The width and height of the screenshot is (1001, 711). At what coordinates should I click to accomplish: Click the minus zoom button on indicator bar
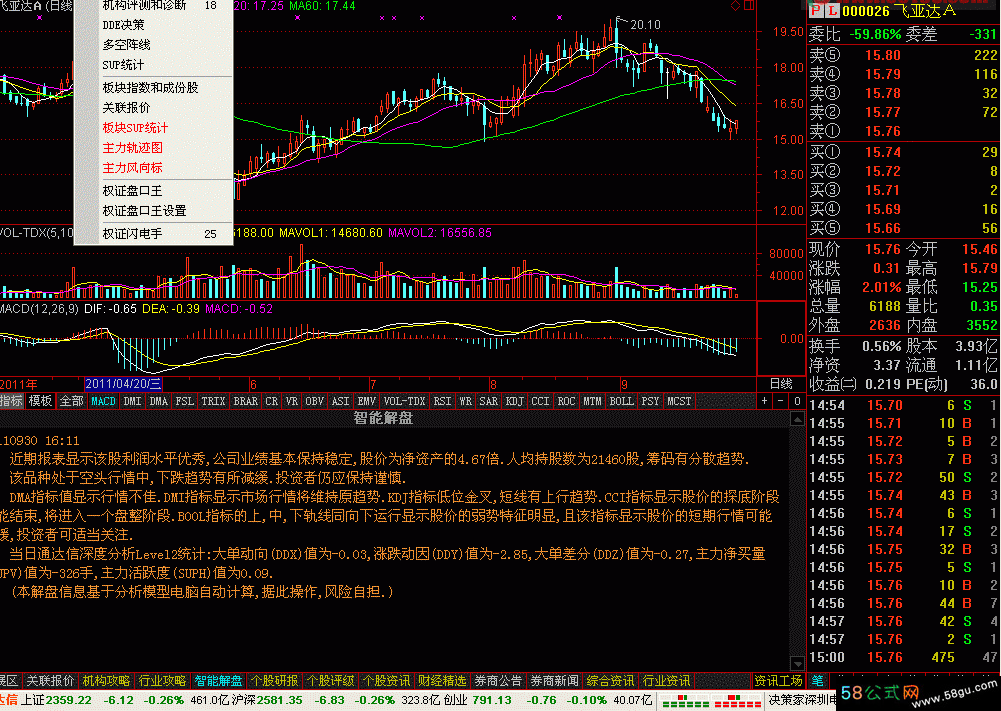(x=780, y=401)
